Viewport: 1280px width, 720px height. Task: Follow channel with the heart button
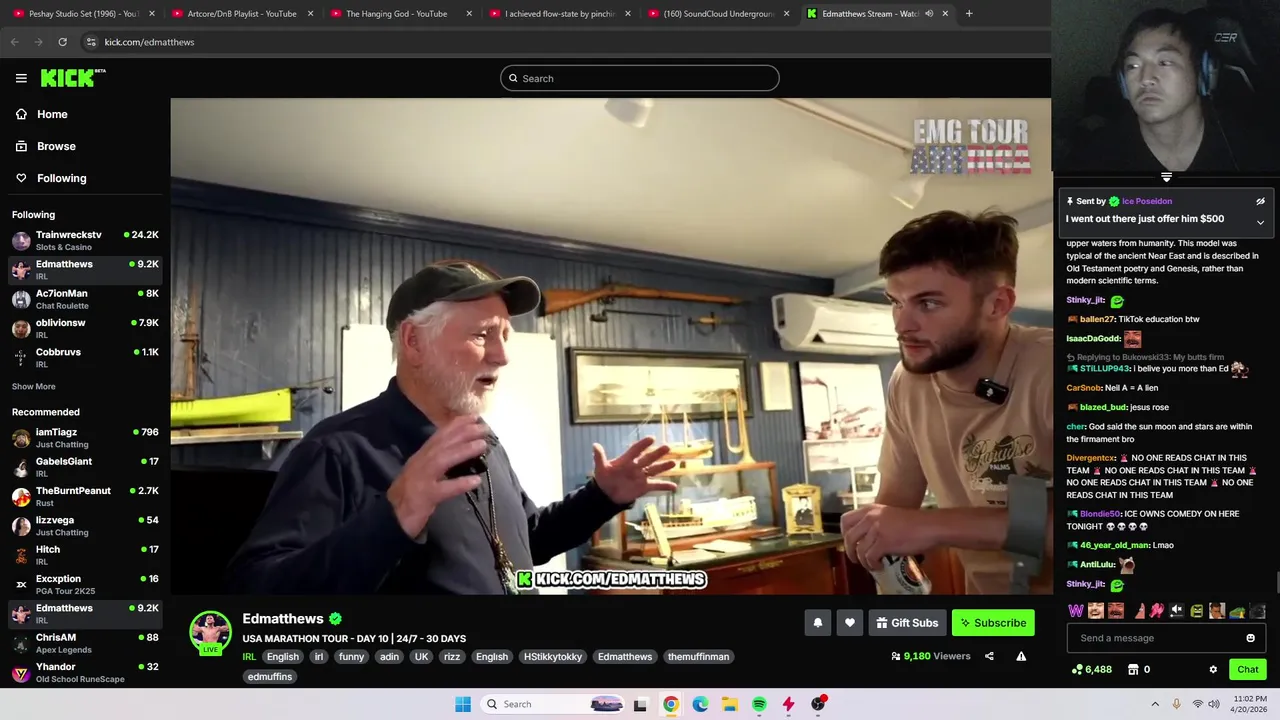(x=849, y=623)
